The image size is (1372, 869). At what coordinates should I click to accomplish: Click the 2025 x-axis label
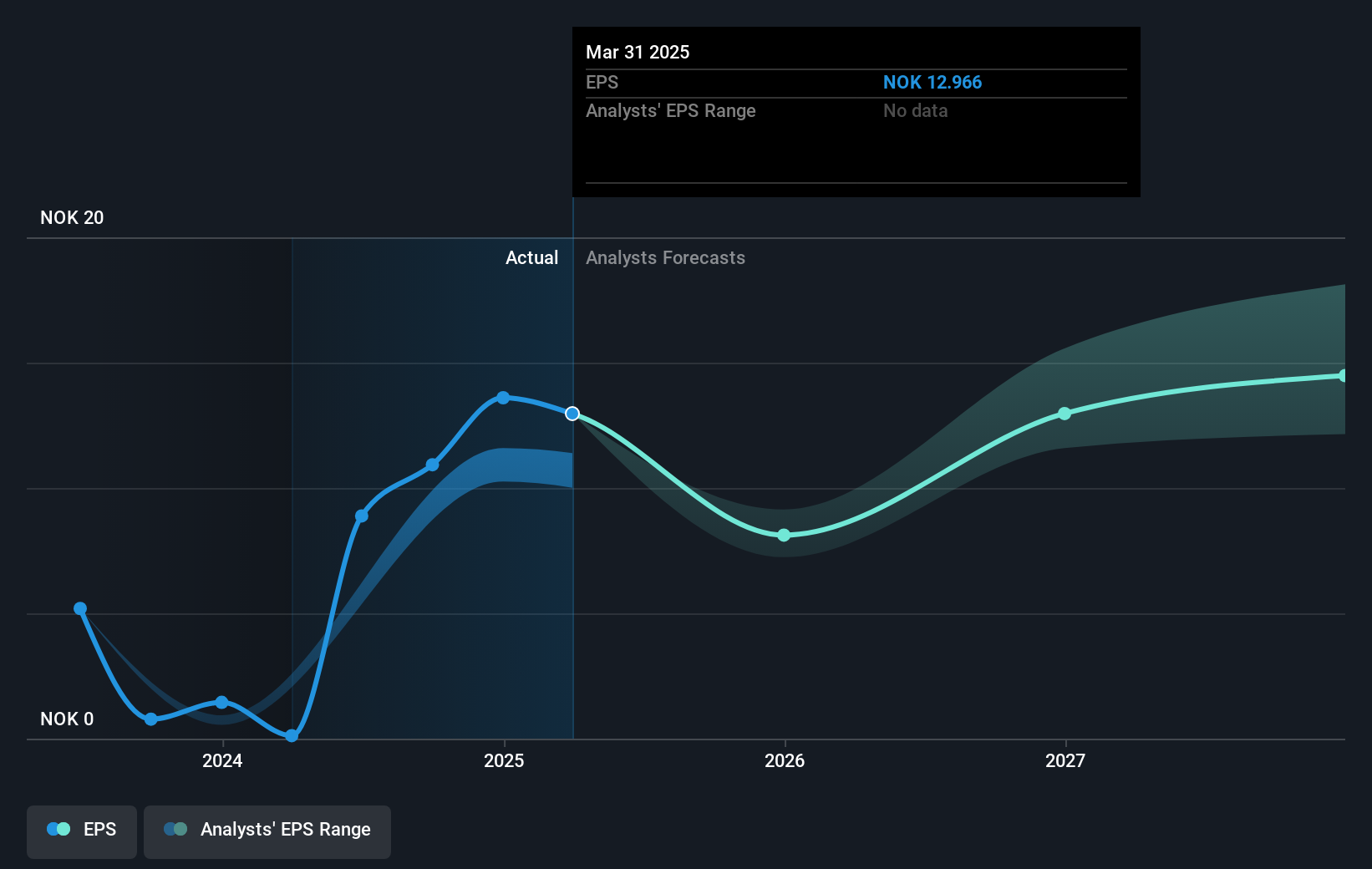(x=504, y=760)
